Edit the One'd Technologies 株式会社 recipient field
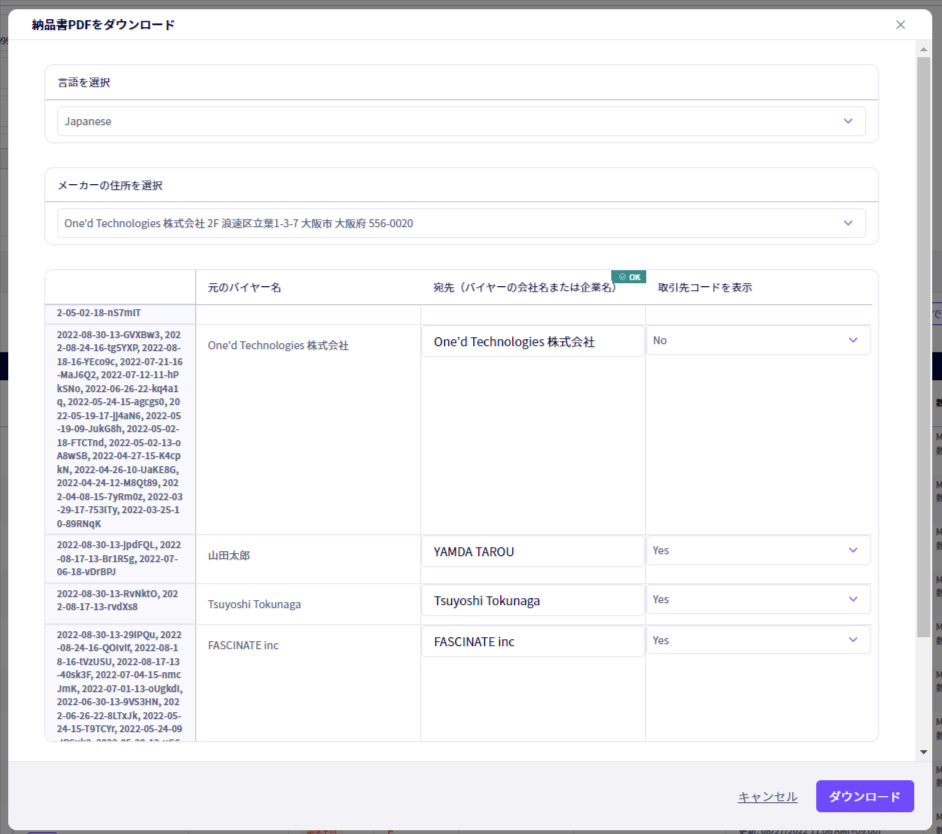942x834 pixels. 533,341
